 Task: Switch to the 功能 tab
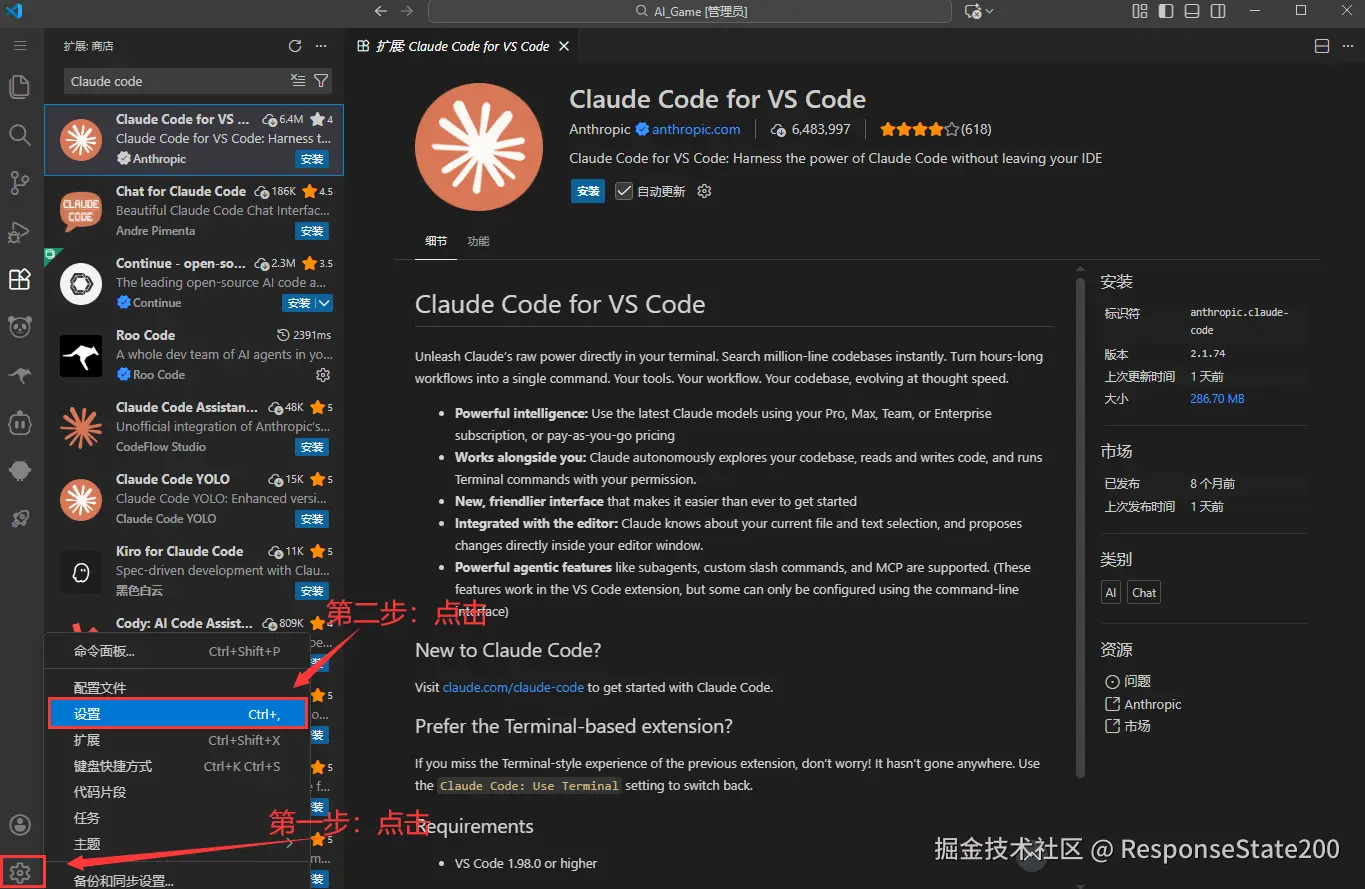(478, 241)
